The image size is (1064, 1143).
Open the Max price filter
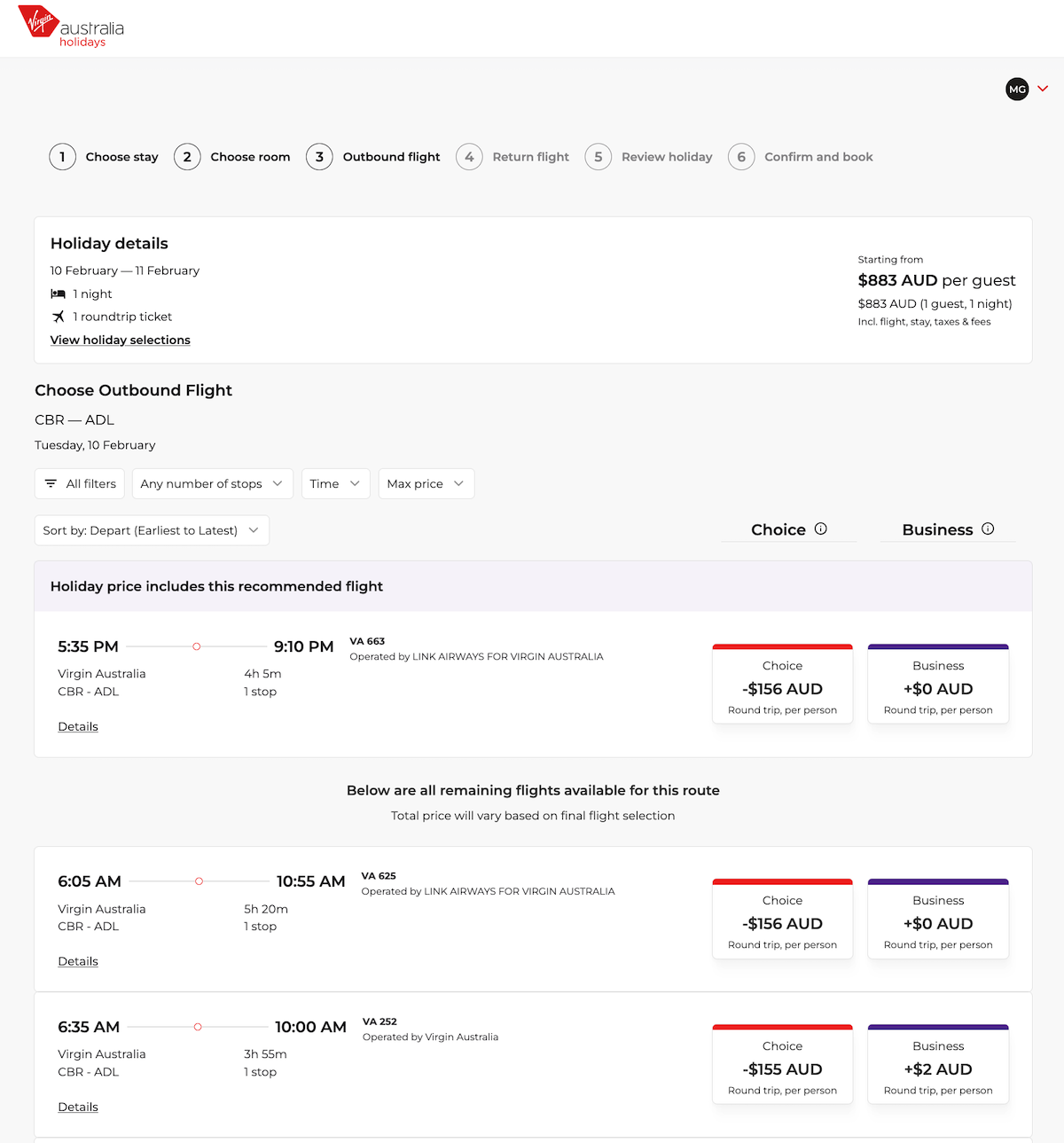[x=426, y=483]
